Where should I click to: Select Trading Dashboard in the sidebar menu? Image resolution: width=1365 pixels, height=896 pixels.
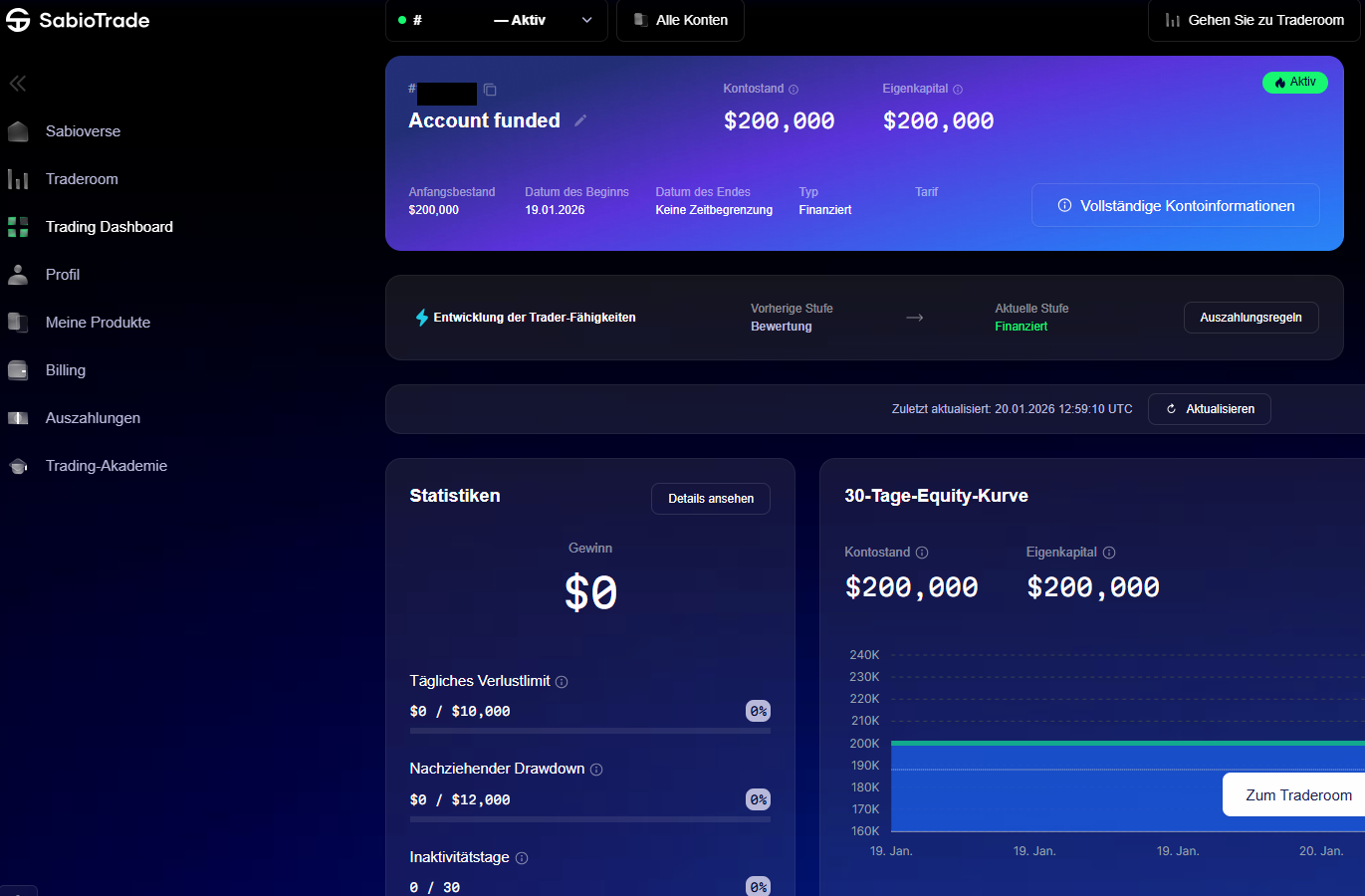point(110,226)
